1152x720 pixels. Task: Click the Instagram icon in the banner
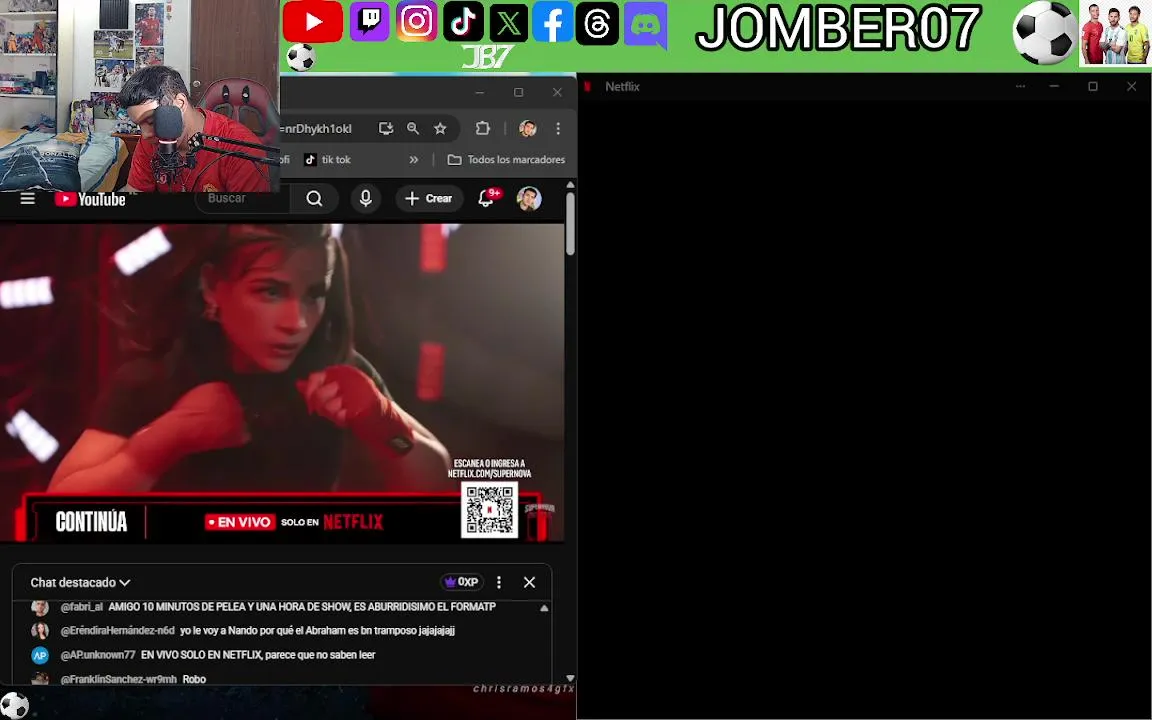[417, 21]
